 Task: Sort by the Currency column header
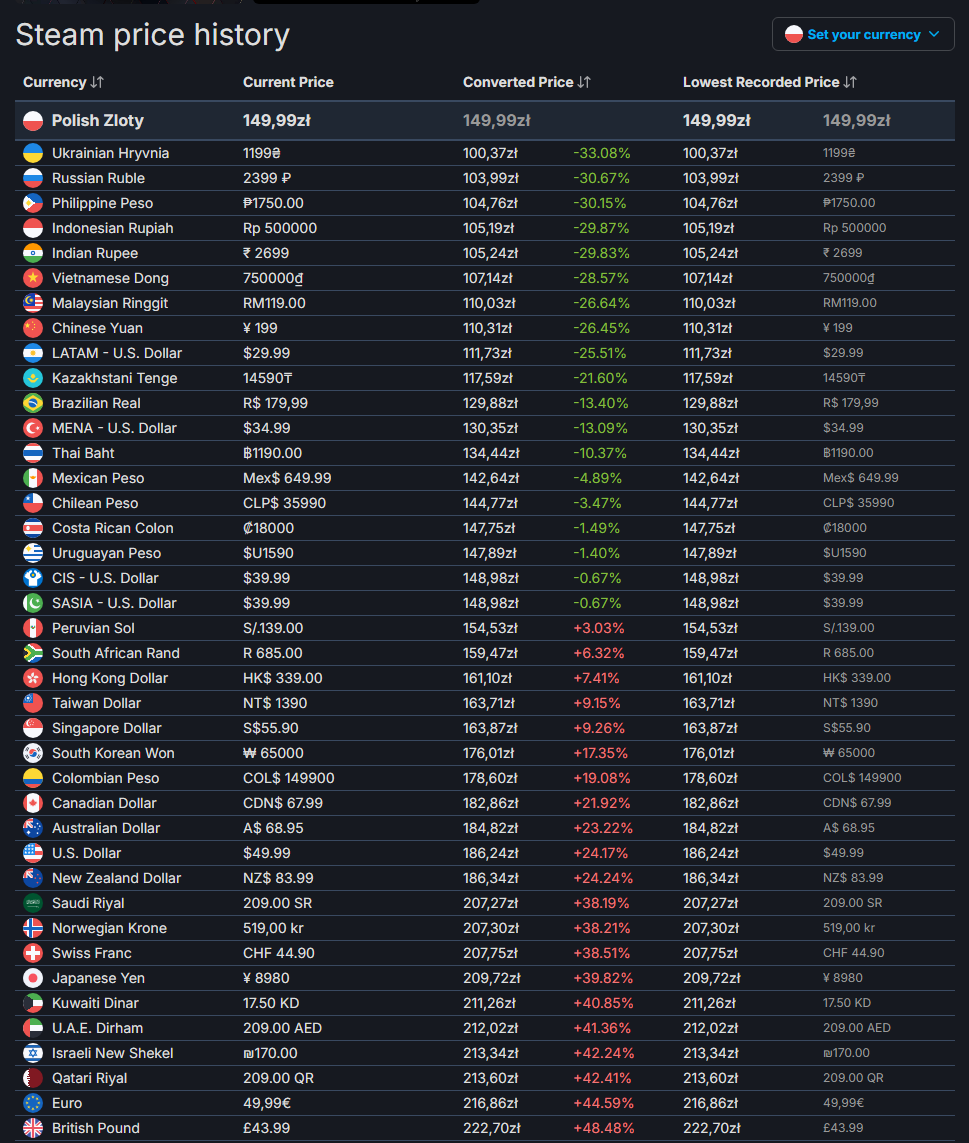point(63,82)
